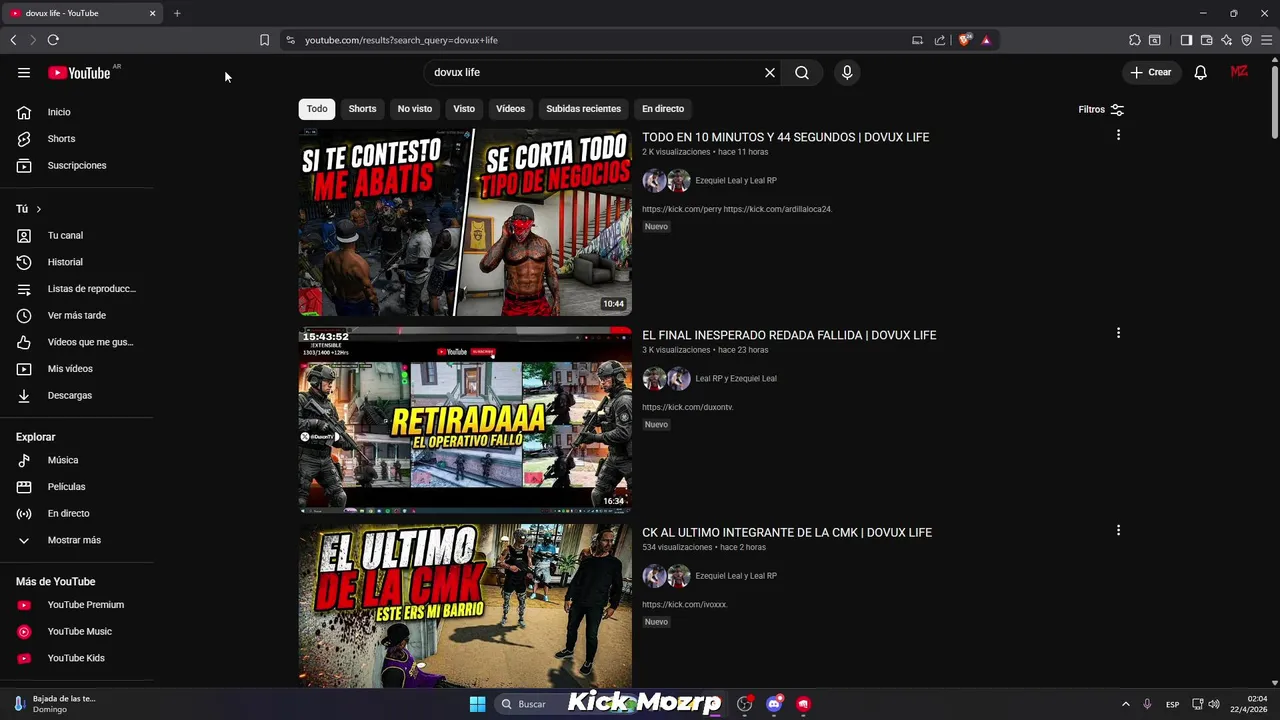Open notifications bell

click(1200, 73)
